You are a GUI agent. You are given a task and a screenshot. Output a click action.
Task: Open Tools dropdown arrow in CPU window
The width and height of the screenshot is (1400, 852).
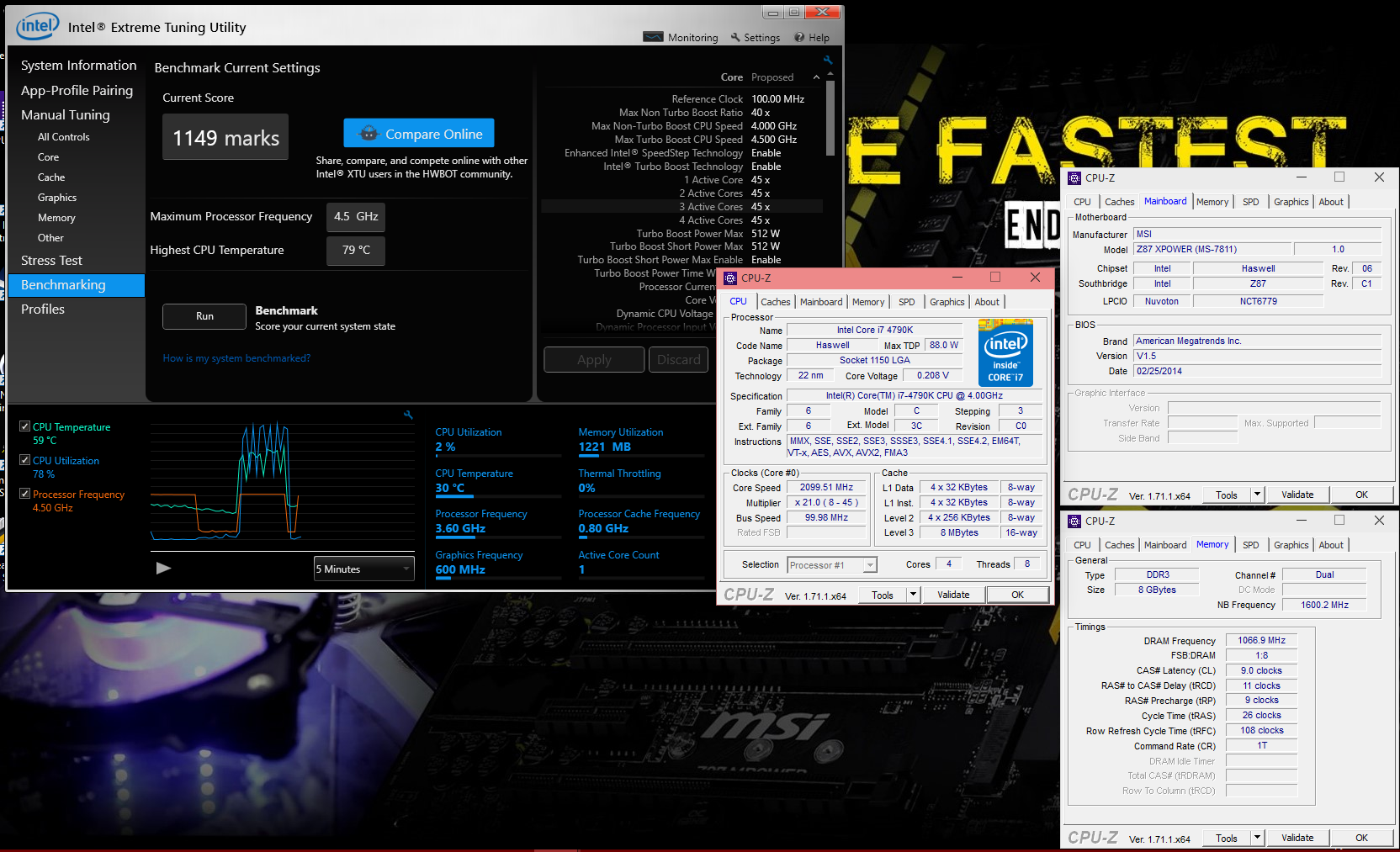tap(913, 595)
